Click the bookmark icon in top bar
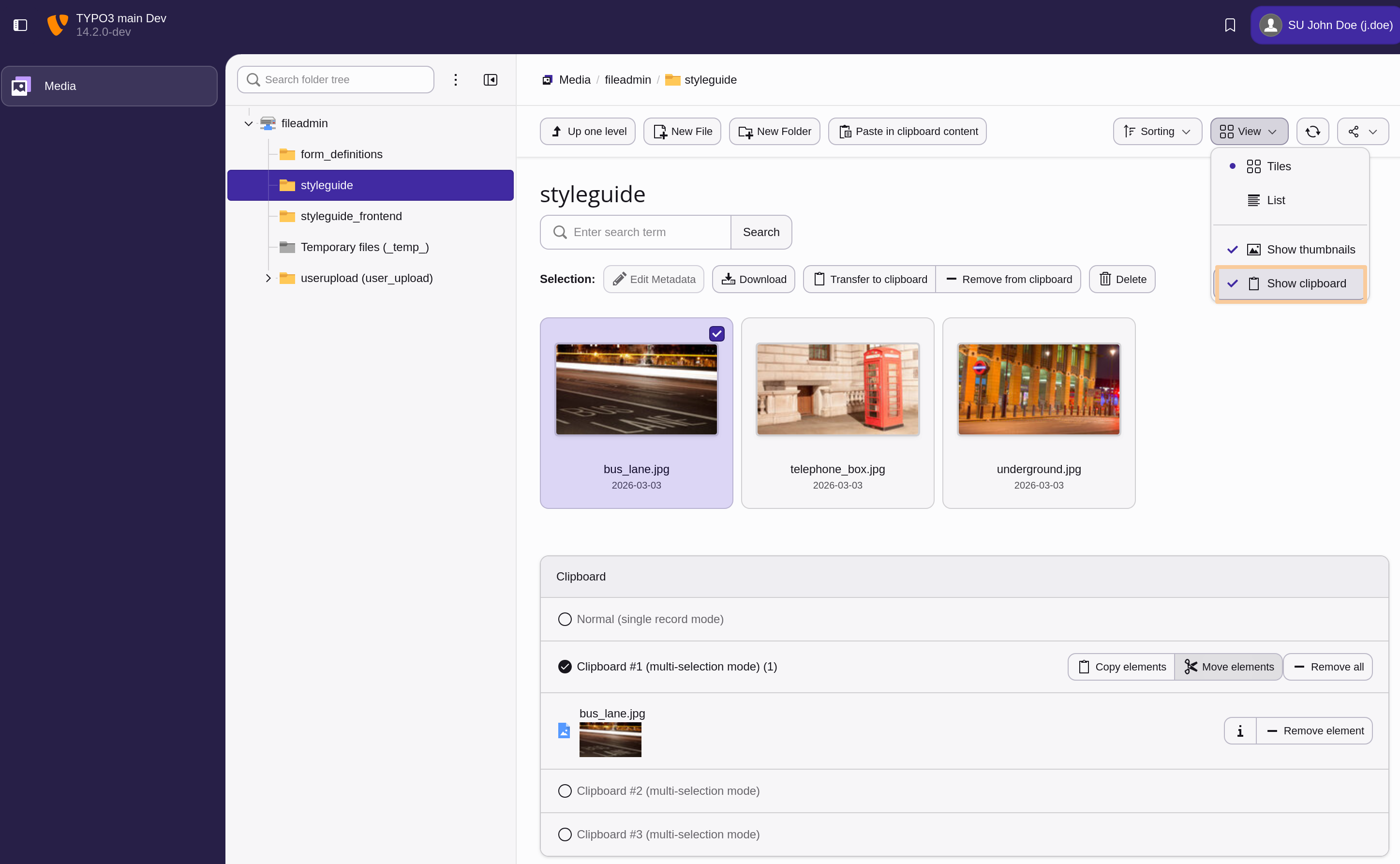 1230,25
